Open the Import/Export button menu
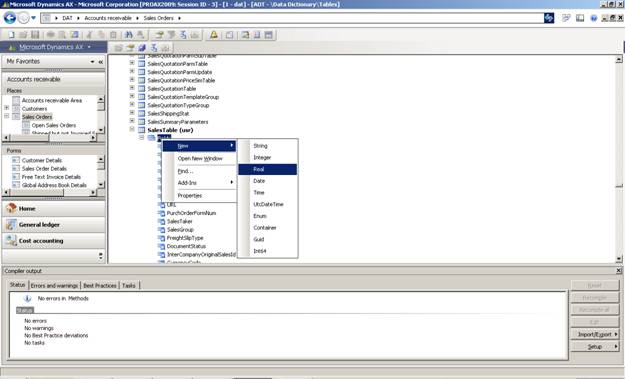The image size is (625, 379). (x=595, y=334)
